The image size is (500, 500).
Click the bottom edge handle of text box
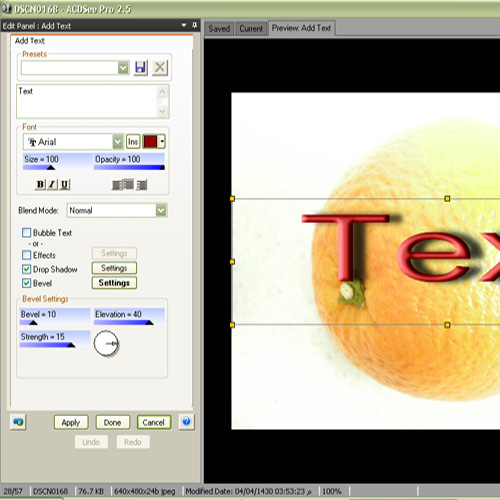(447, 325)
